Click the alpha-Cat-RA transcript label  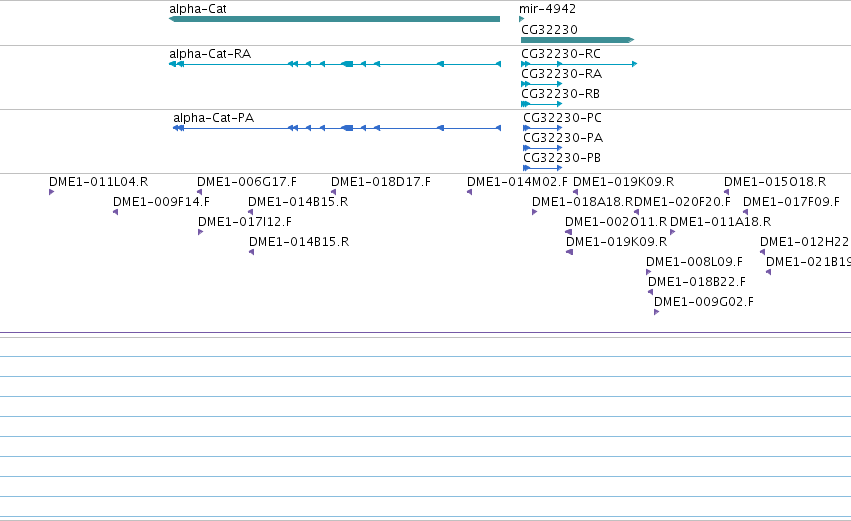tap(210, 54)
